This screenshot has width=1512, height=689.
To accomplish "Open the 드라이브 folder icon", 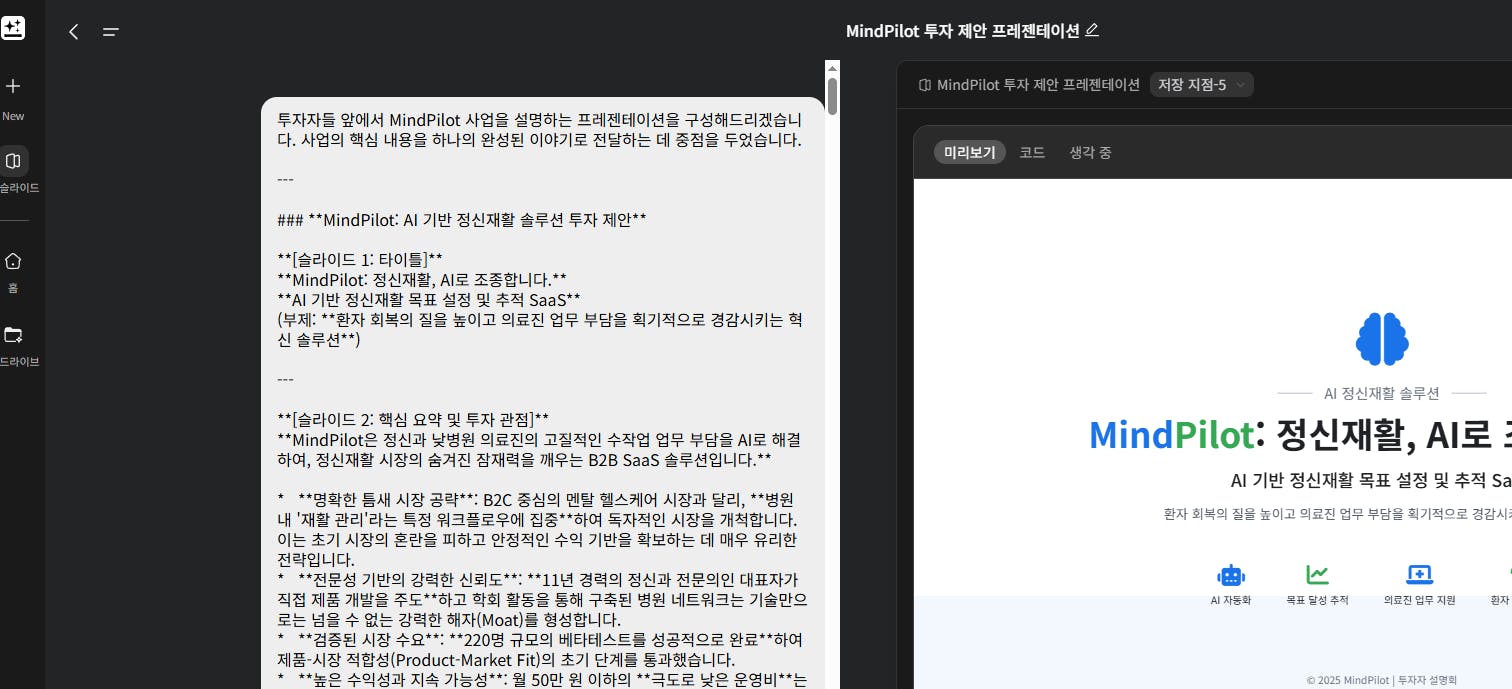I will click(13, 334).
